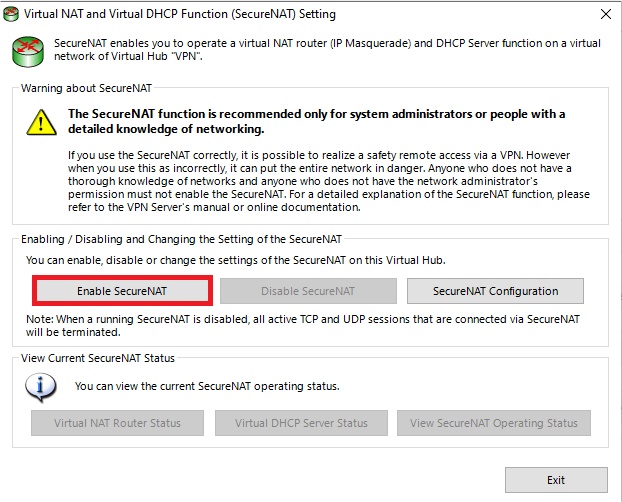Click the blue info speech bubble icon
The width and height of the screenshot is (622, 502).
40,387
